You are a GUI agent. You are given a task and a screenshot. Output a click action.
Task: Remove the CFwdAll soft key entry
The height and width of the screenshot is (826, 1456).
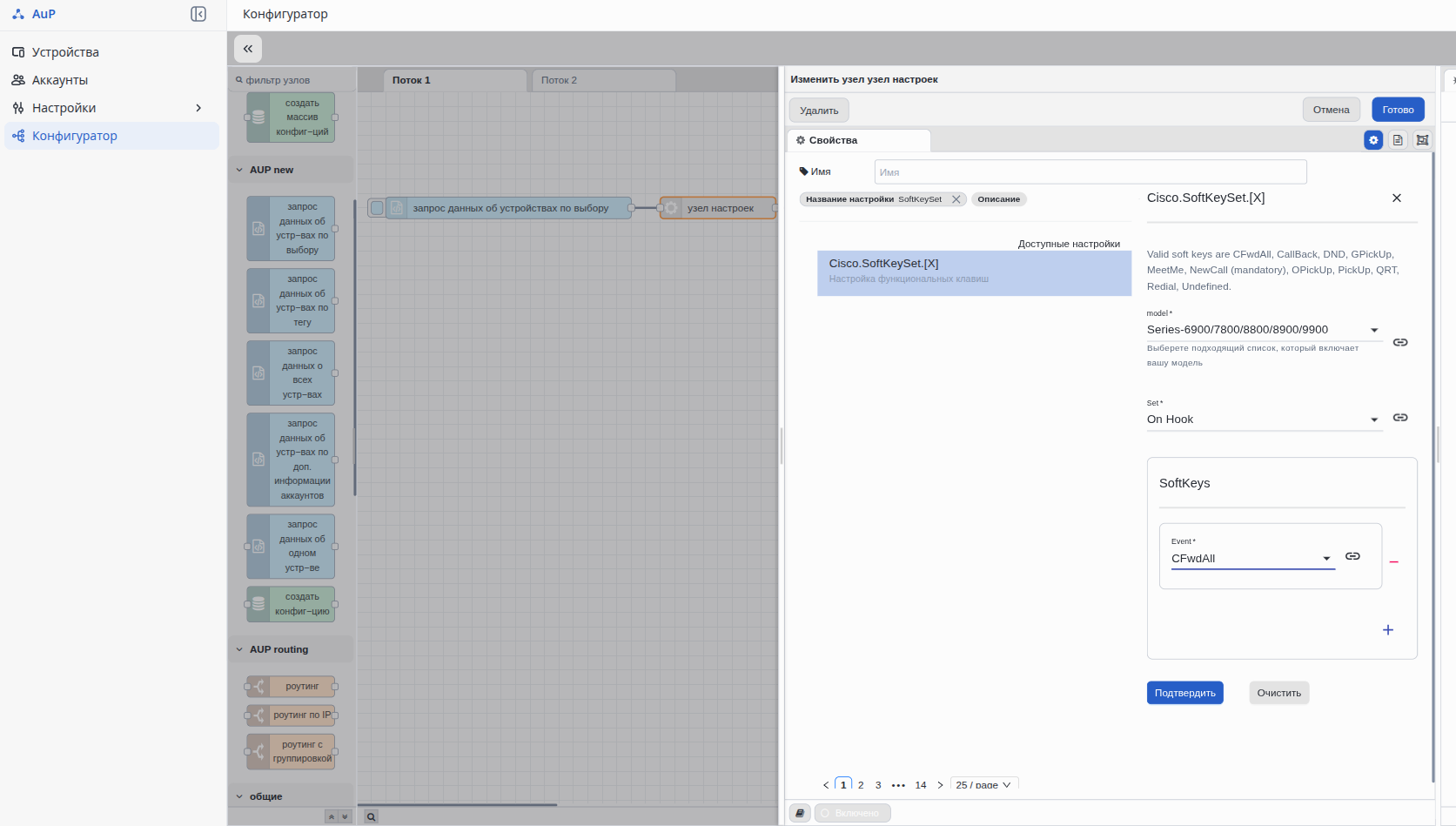(x=1394, y=562)
